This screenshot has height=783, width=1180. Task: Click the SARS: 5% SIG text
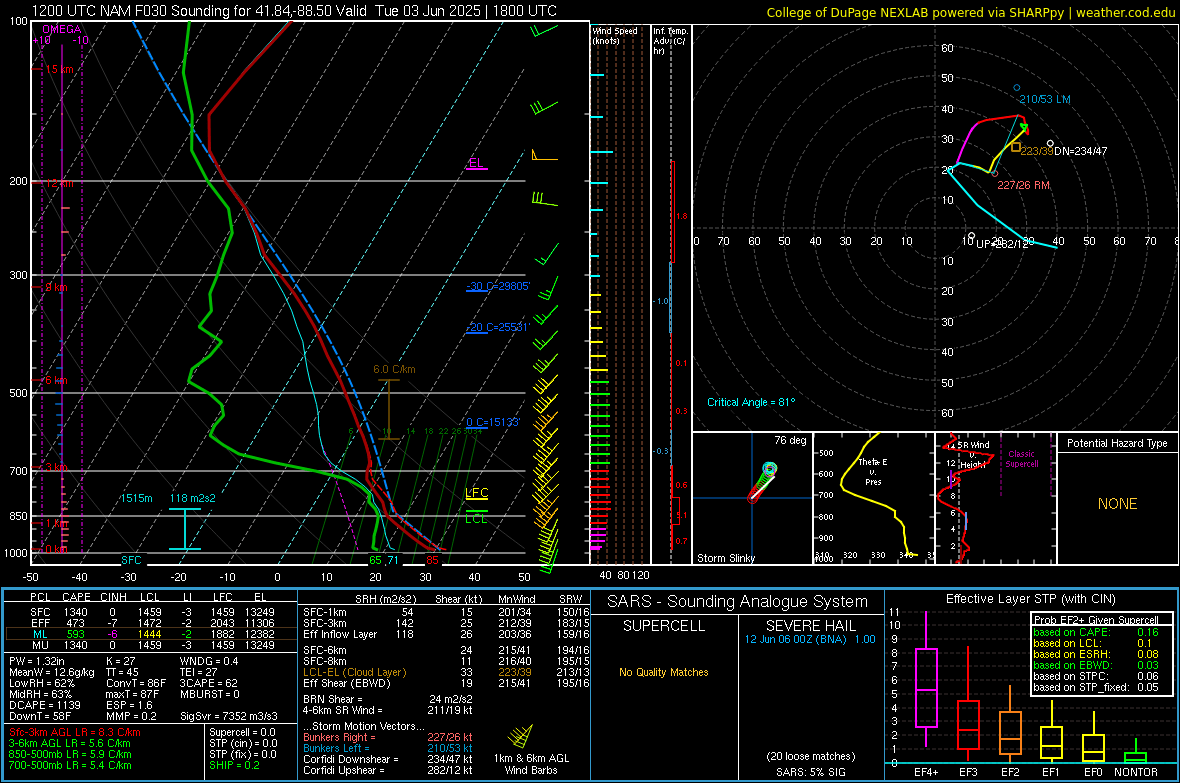coord(810,772)
